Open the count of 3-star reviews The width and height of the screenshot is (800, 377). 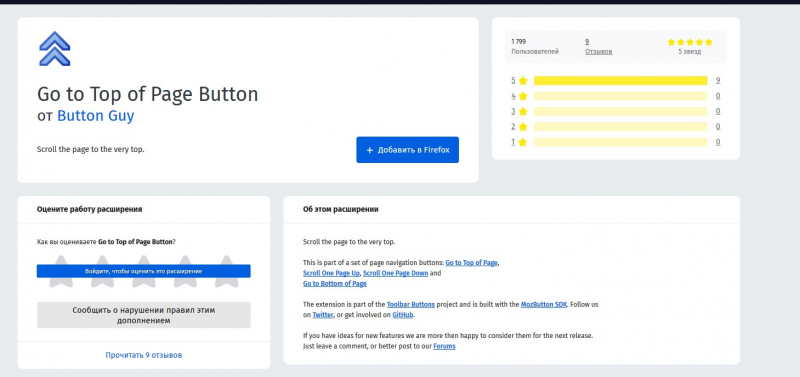(x=718, y=111)
